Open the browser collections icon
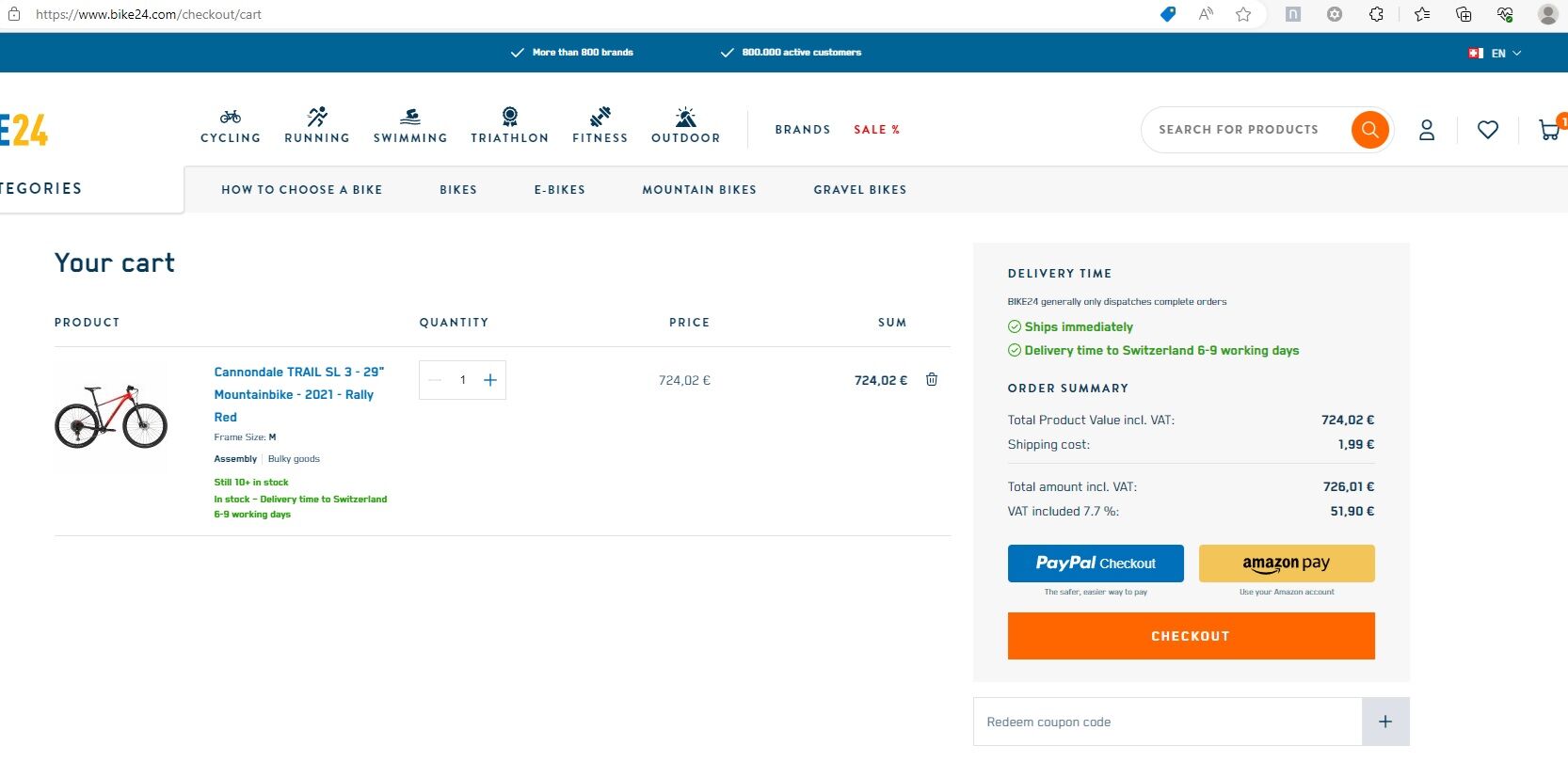Image resolution: width=1568 pixels, height=762 pixels. (x=1464, y=14)
